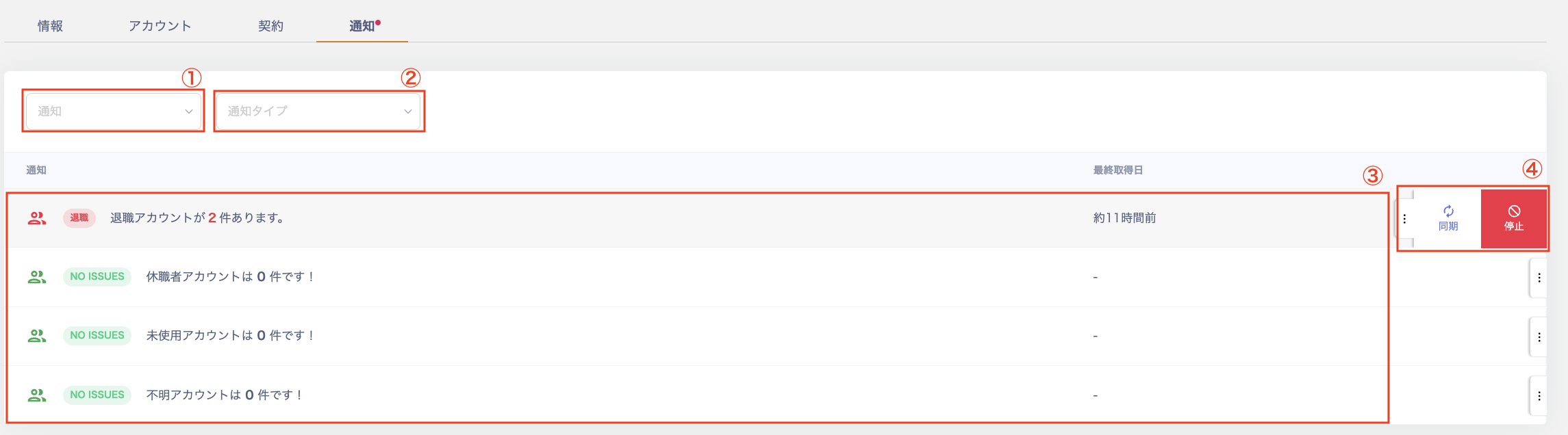The width and height of the screenshot is (1568, 435).
Task: Open the three-dot menu for 退職 row
Action: pyautogui.click(x=1404, y=219)
